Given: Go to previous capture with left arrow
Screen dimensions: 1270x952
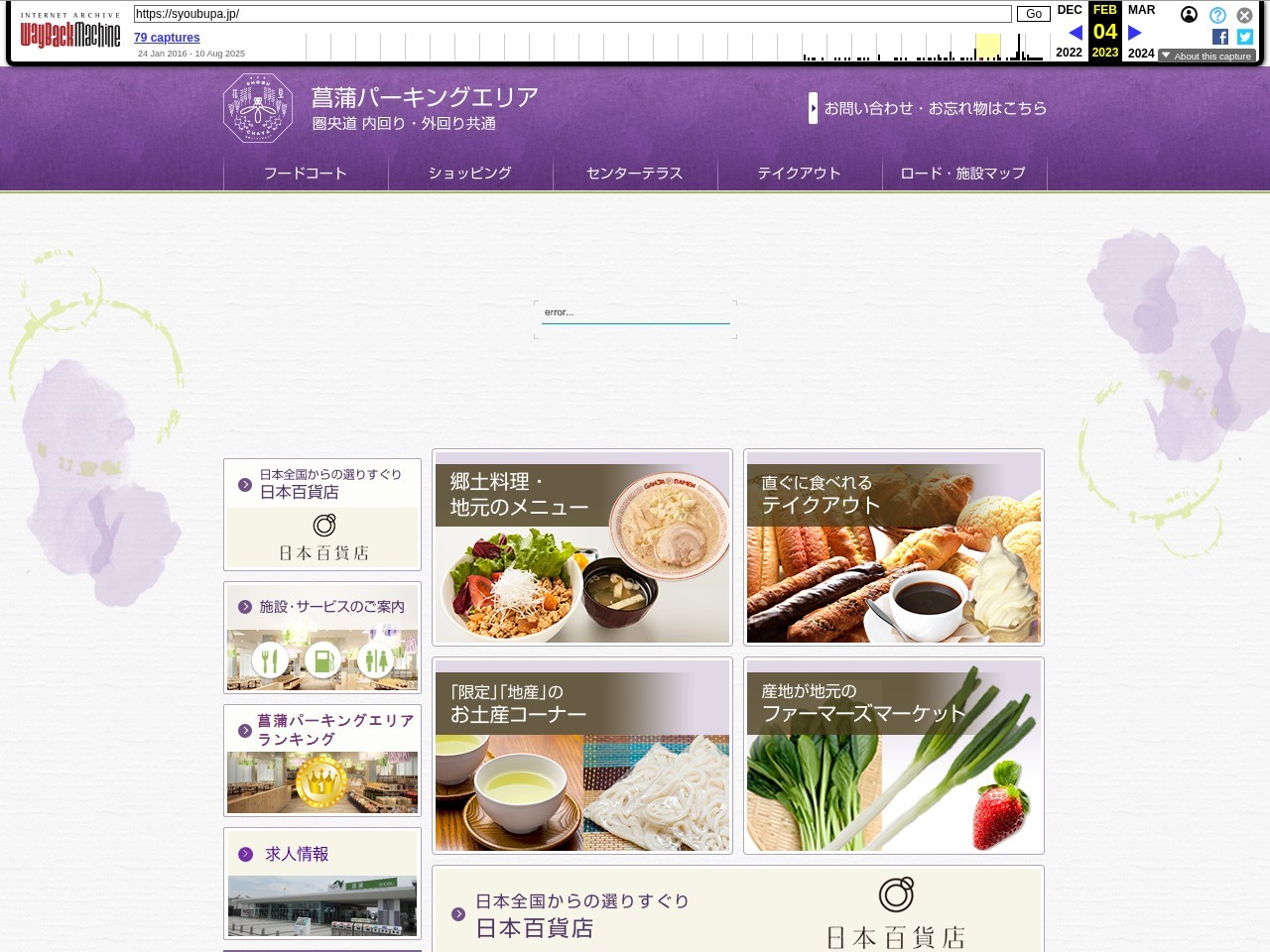Looking at the screenshot, I should [1075, 33].
